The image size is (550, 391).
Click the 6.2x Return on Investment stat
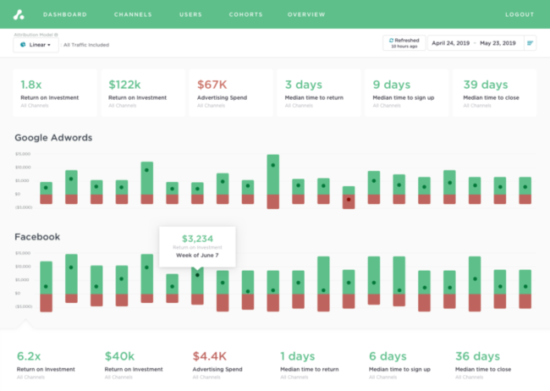(46, 365)
